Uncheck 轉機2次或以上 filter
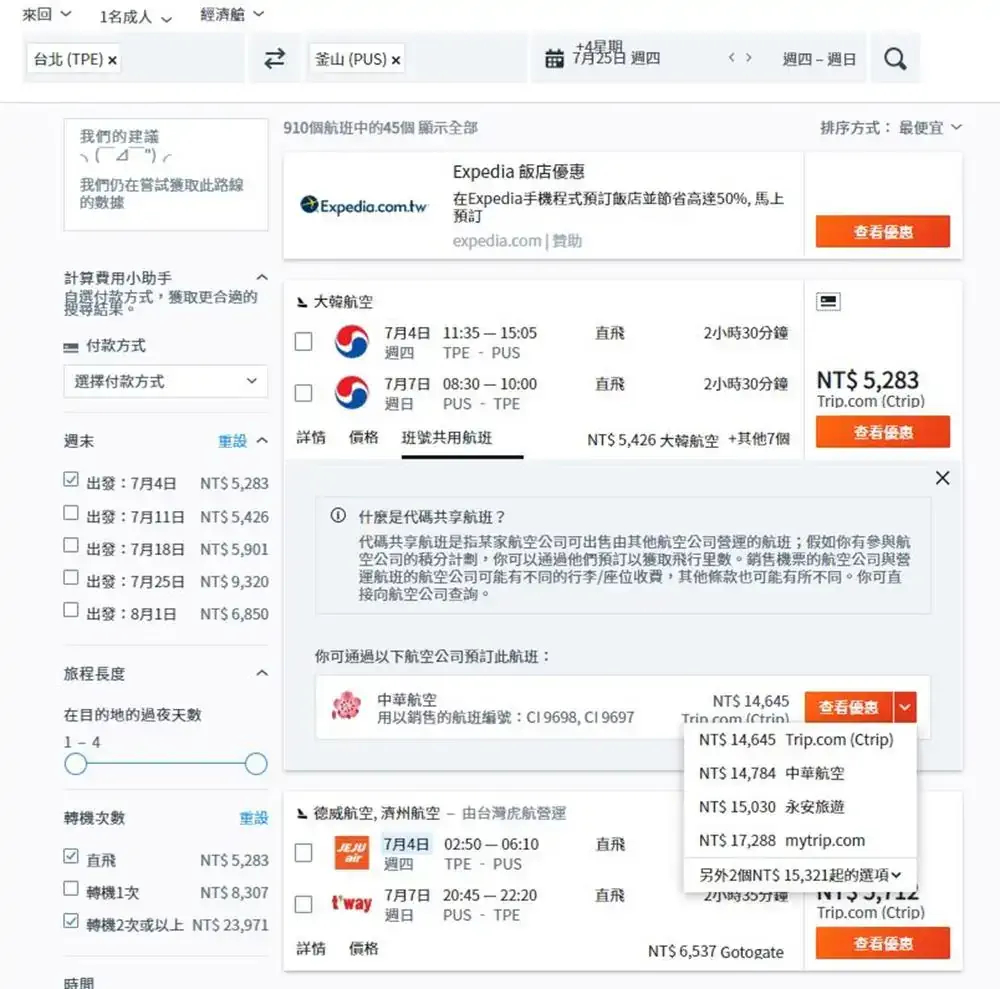The image size is (1000, 989). coord(71,921)
